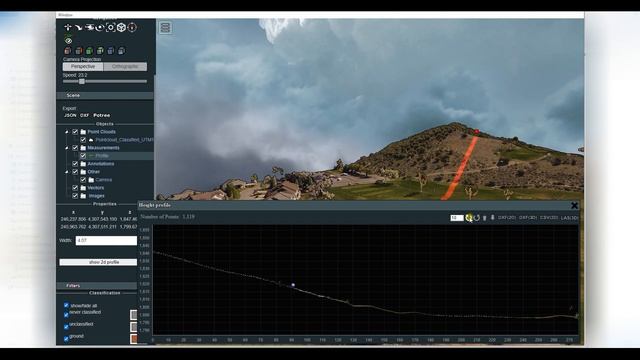Export scene as JSON

pyautogui.click(x=70, y=116)
